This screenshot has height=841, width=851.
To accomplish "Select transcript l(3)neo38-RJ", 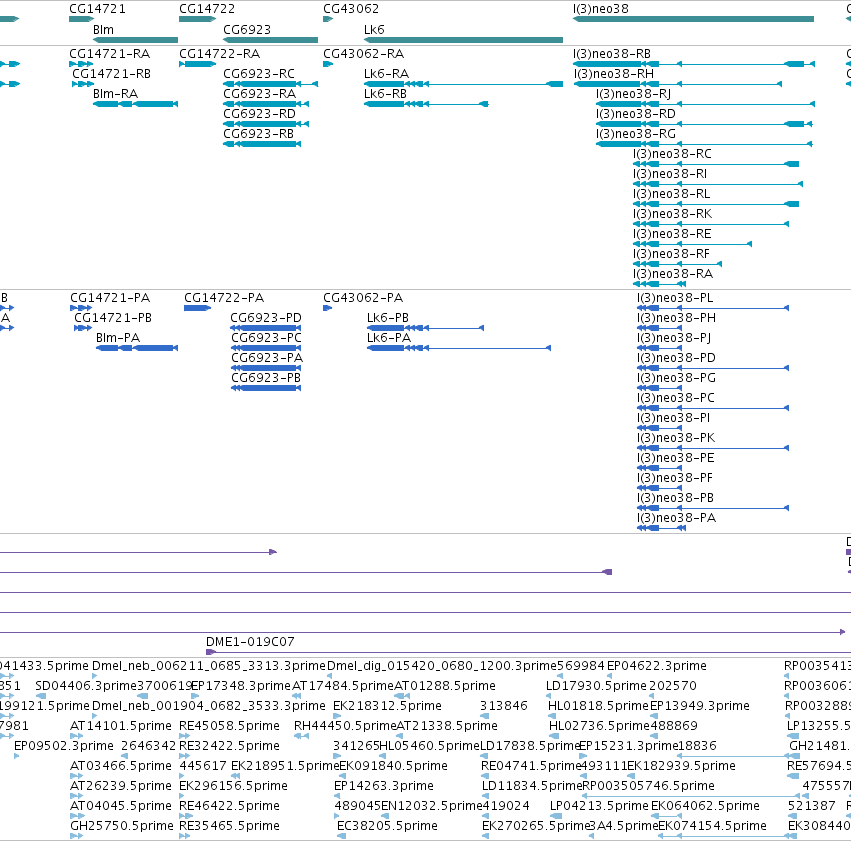I will [633, 94].
